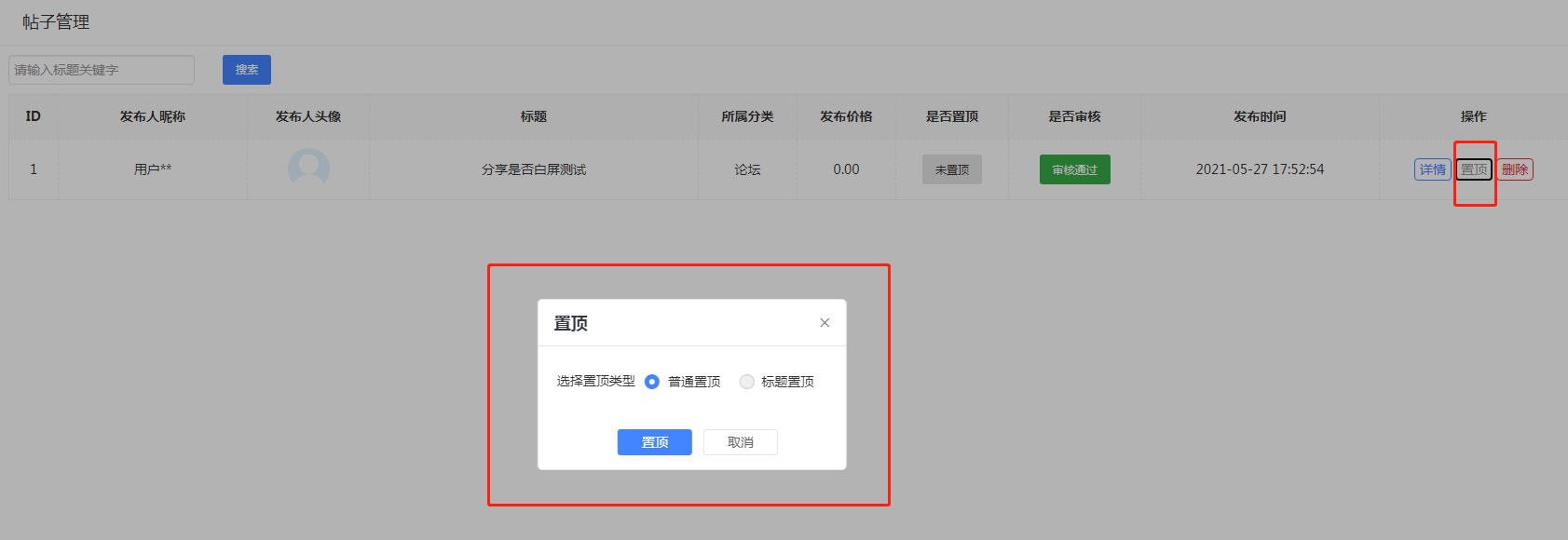Click the 是否审核 column header
The width and height of the screenshot is (1568, 540).
pos(1075,116)
